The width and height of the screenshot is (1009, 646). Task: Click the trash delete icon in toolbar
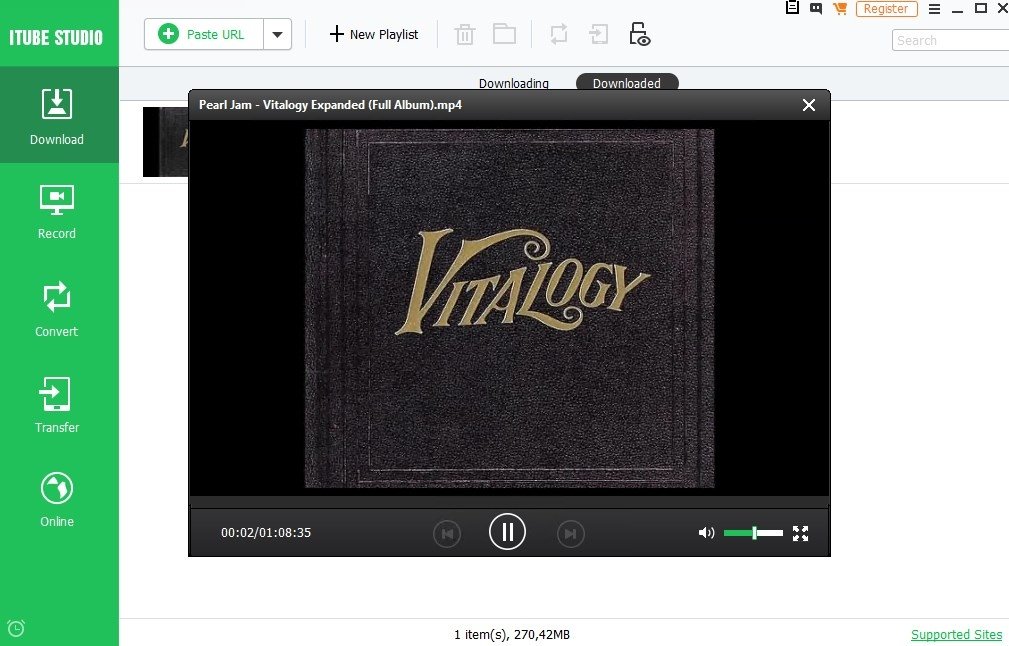pos(465,34)
